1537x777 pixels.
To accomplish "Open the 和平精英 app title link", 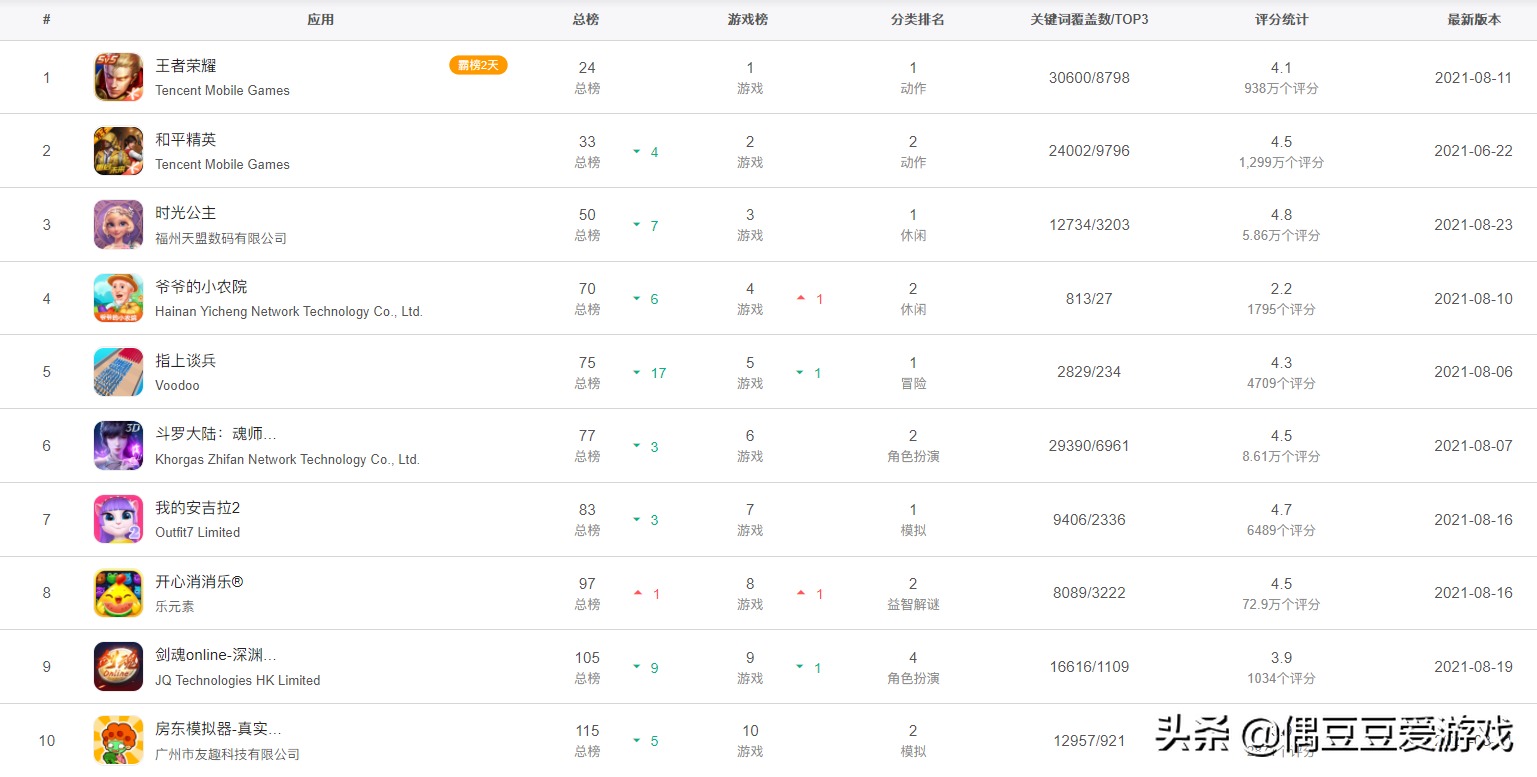I will coord(186,140).
